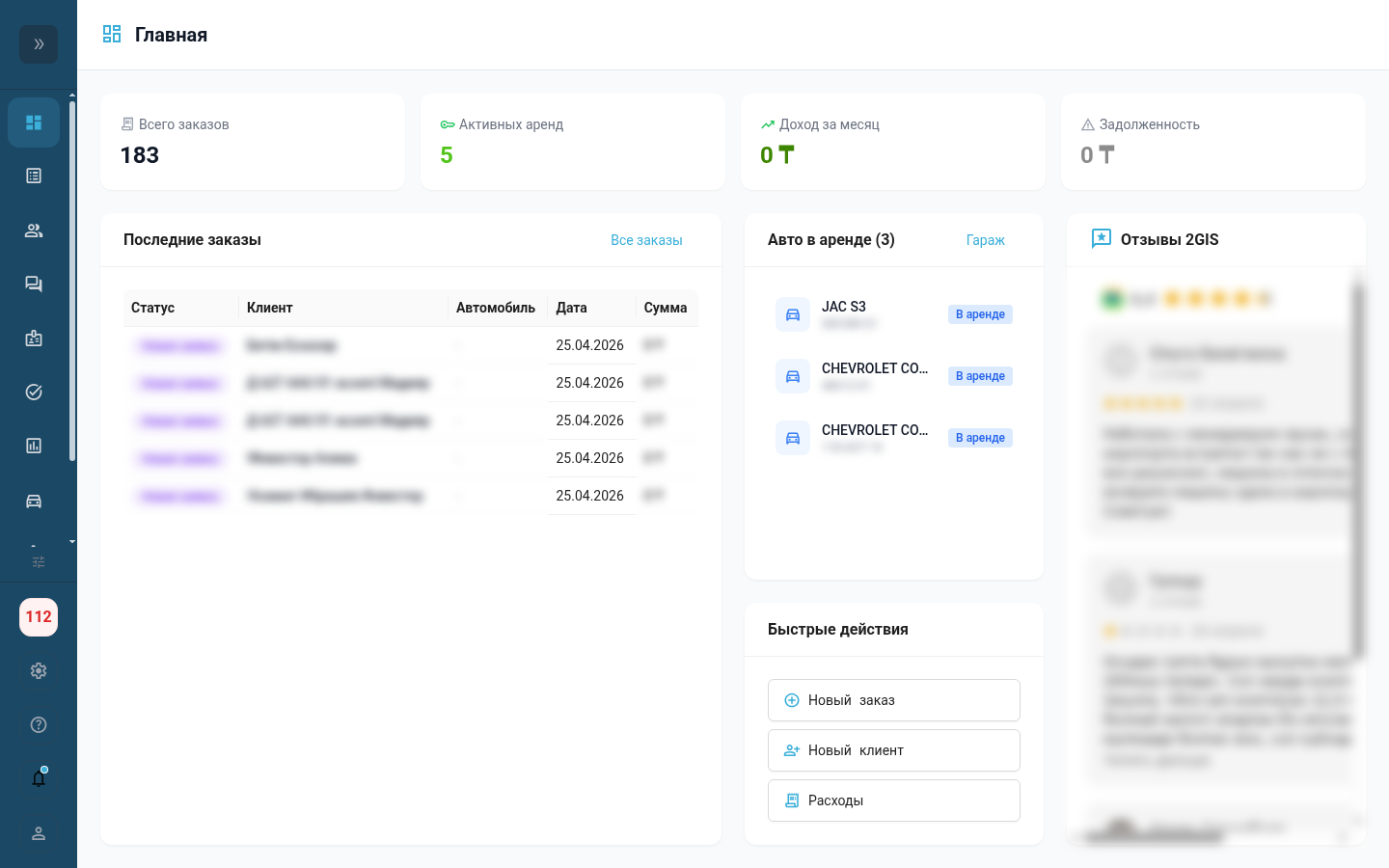Click the 'Быстрые действия' heading
This screenshot has height=868, width=1389.
pos(838,629)
